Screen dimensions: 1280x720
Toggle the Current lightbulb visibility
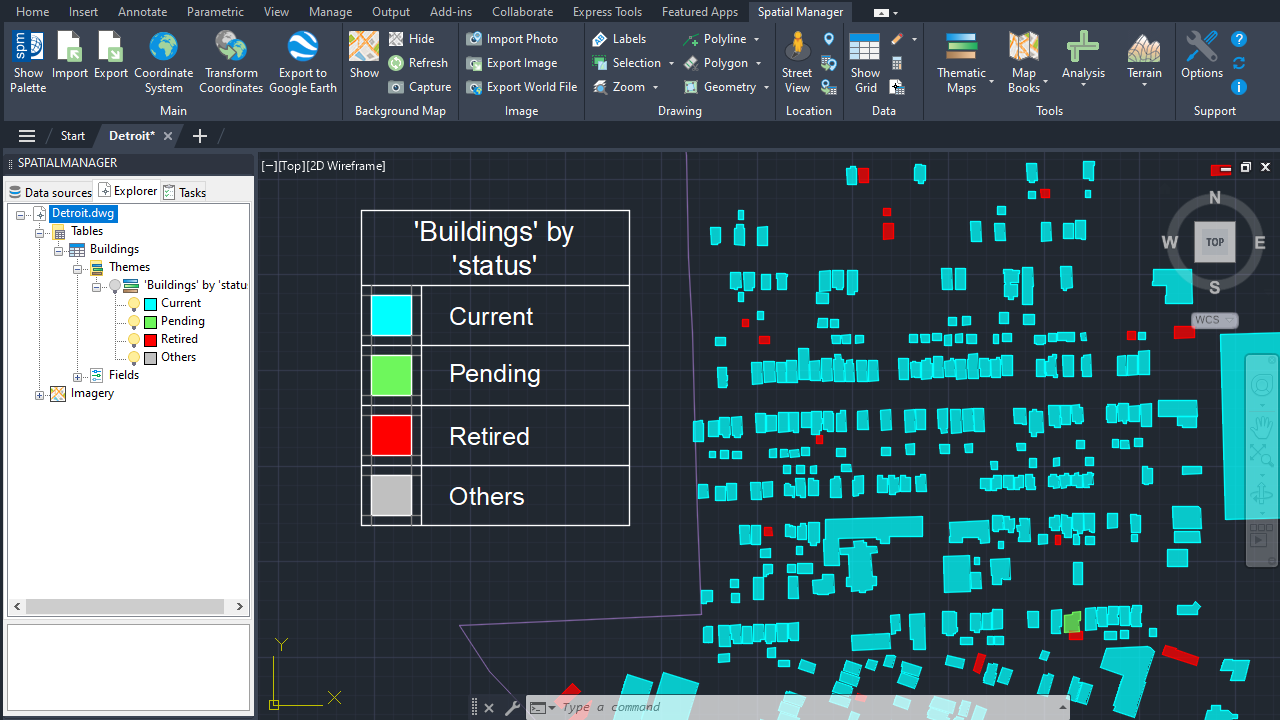(x=134, y=304)
